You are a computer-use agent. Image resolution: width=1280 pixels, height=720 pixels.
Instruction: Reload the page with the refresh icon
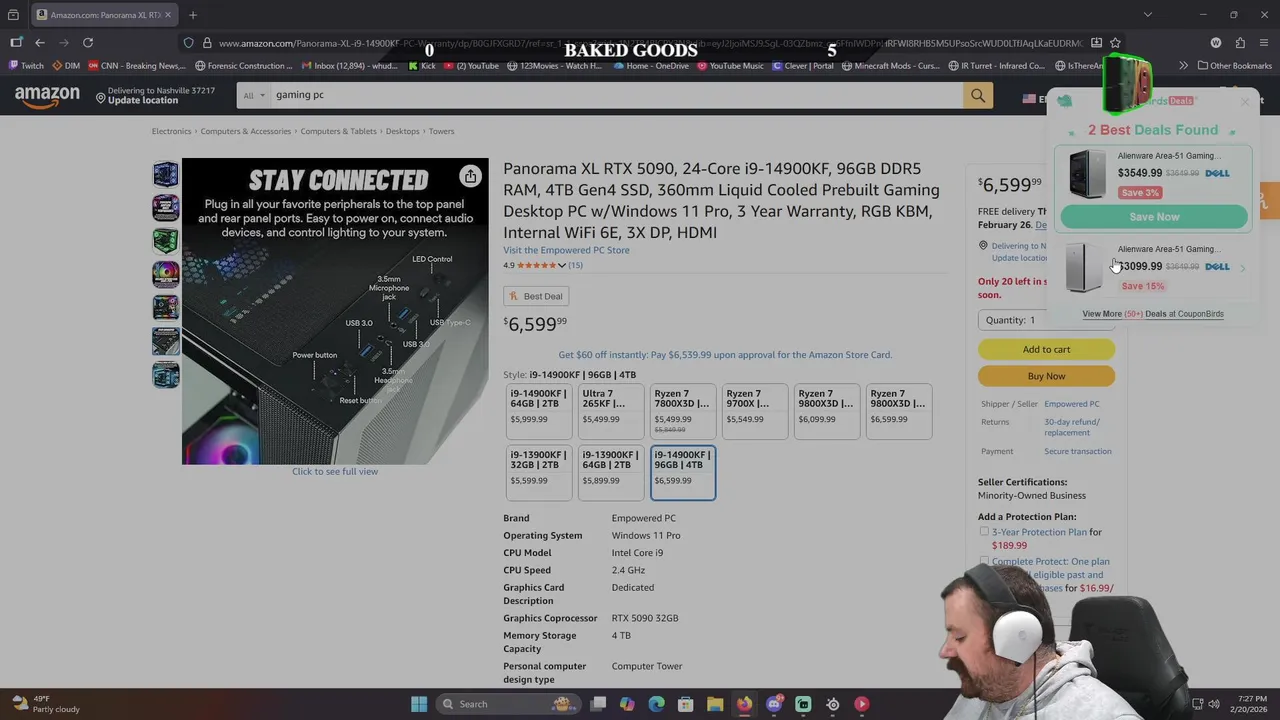click(88, 43)
